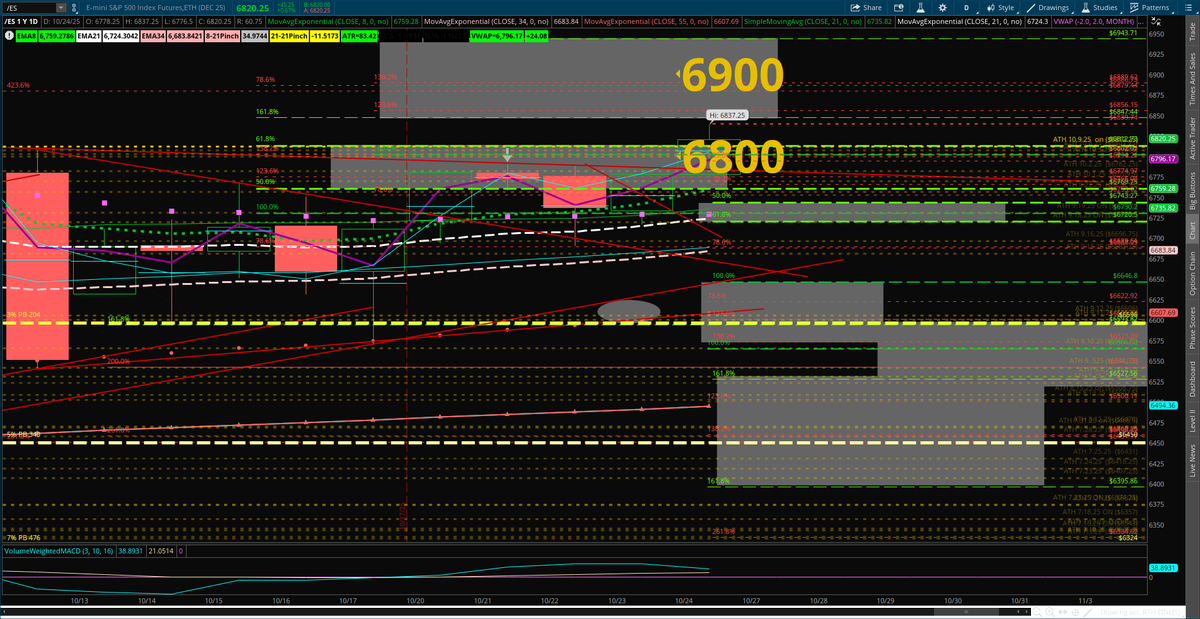Screen dimensions: 1200x619
Task: Click the 6494.36 cyan axis bubble
Action: click(x=1164, y=405)
